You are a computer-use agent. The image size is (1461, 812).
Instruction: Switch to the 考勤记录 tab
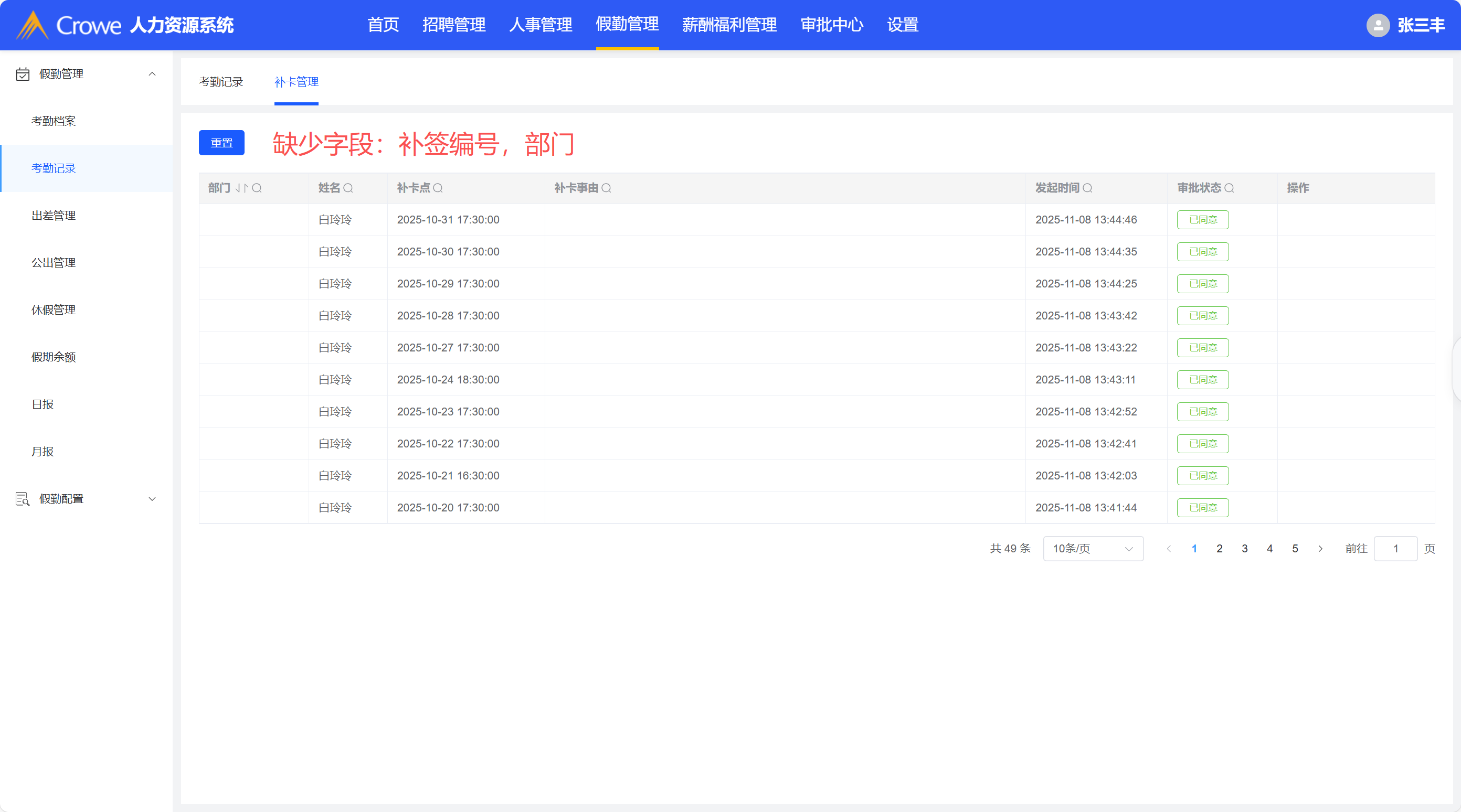tap(220, 82)
